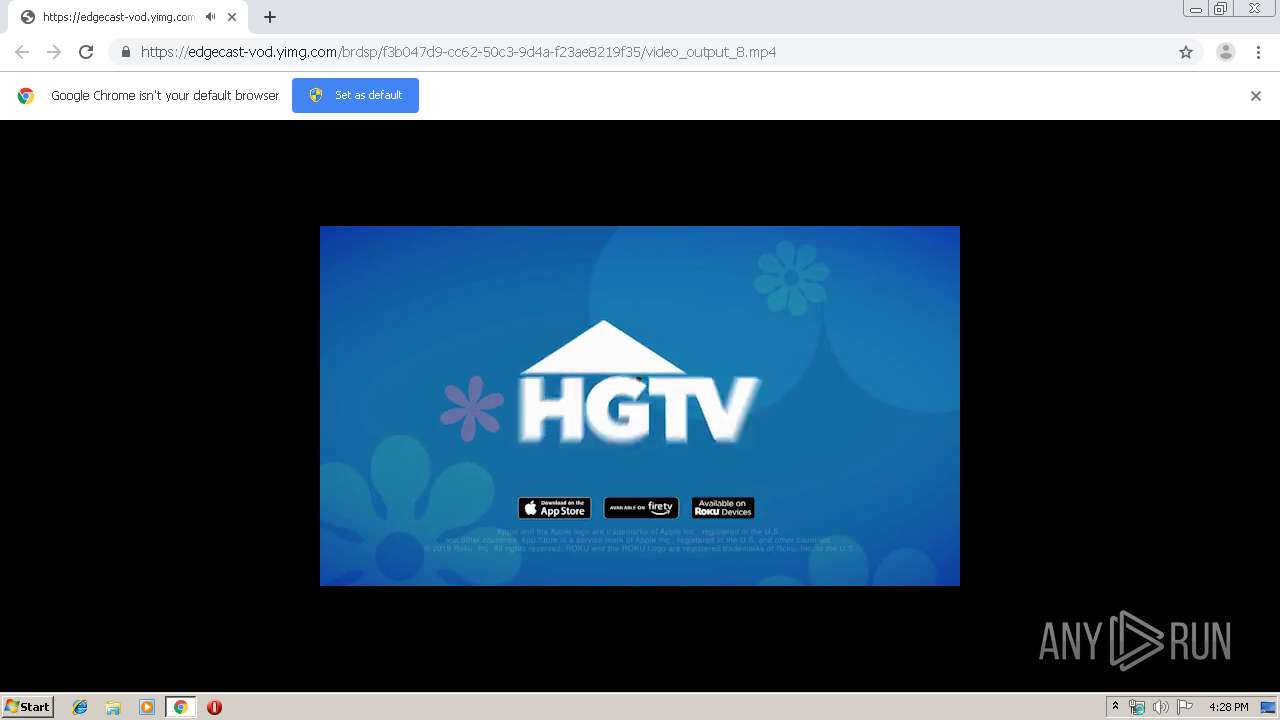Open the volume tray icon
The width and height of the screenshot is (1280, 720).
coord(1160,707)
